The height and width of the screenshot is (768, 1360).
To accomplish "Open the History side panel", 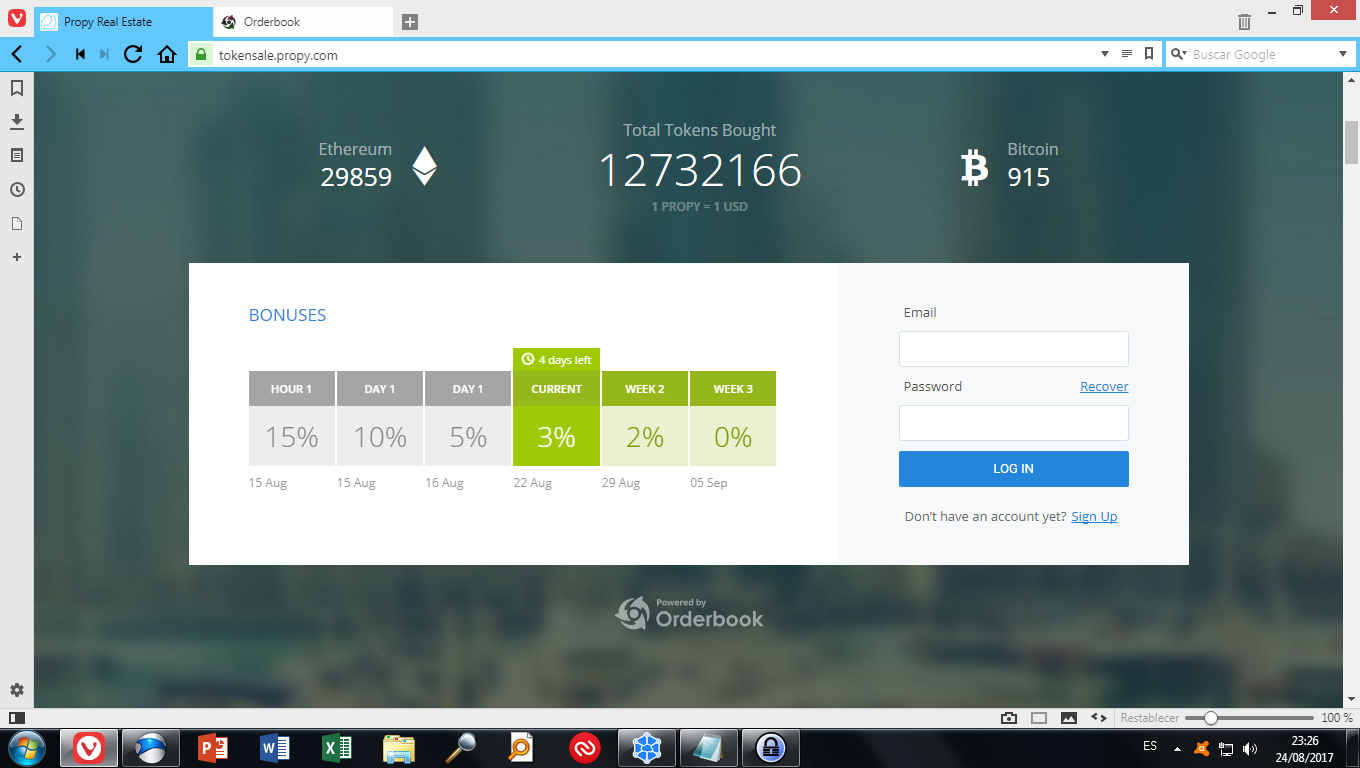I will pyautogui.click(x=17, y=190).
